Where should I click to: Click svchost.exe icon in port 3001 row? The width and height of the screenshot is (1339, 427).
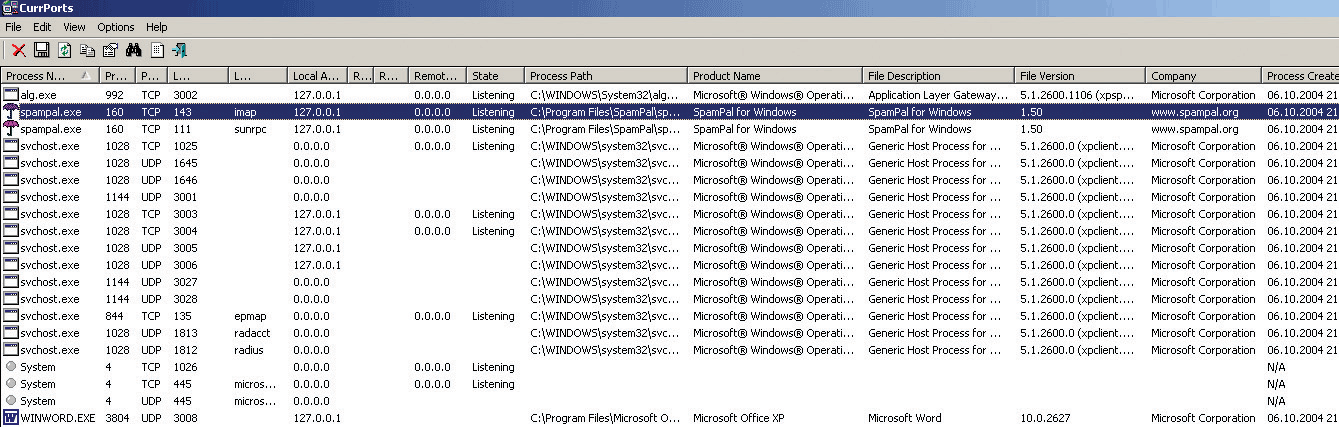[11, 197]
